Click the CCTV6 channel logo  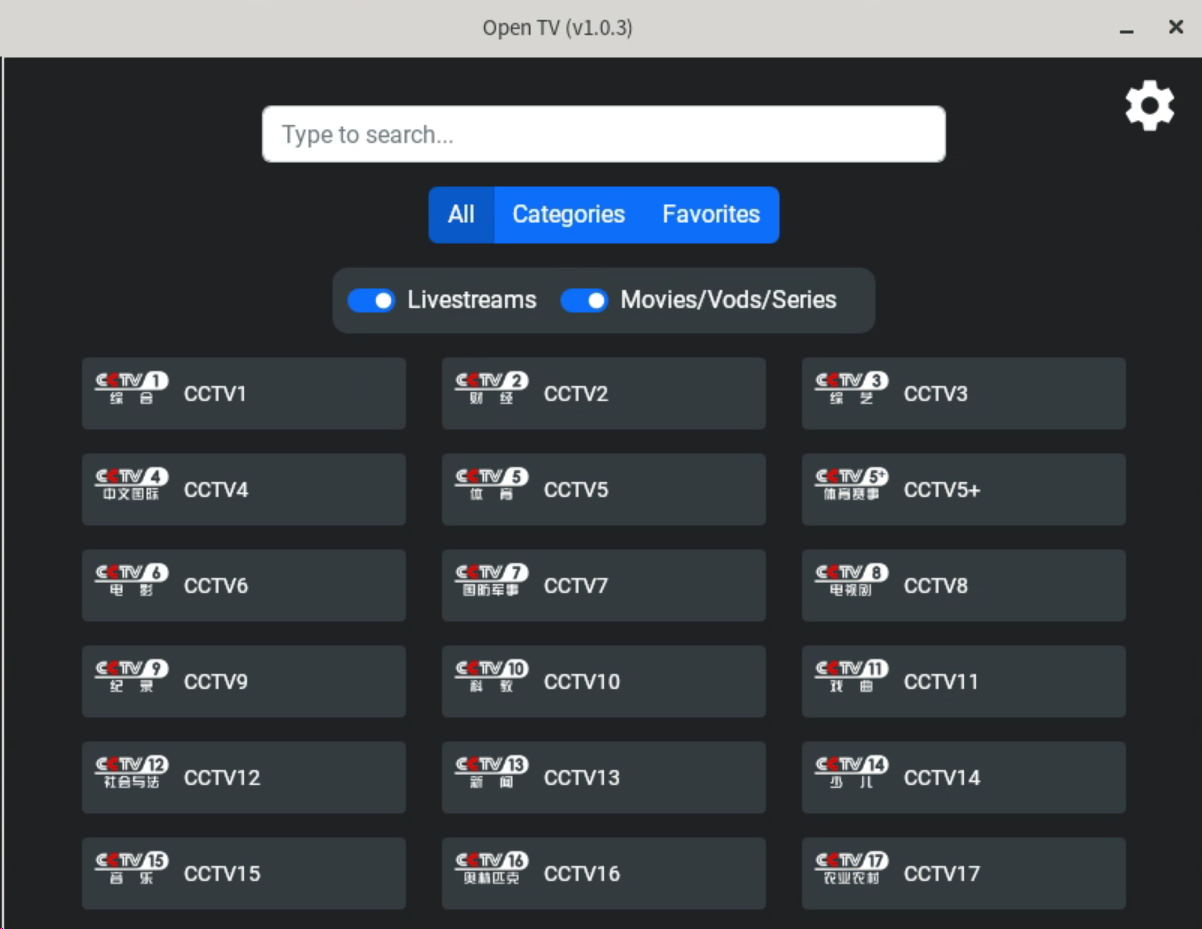point(132,581)
